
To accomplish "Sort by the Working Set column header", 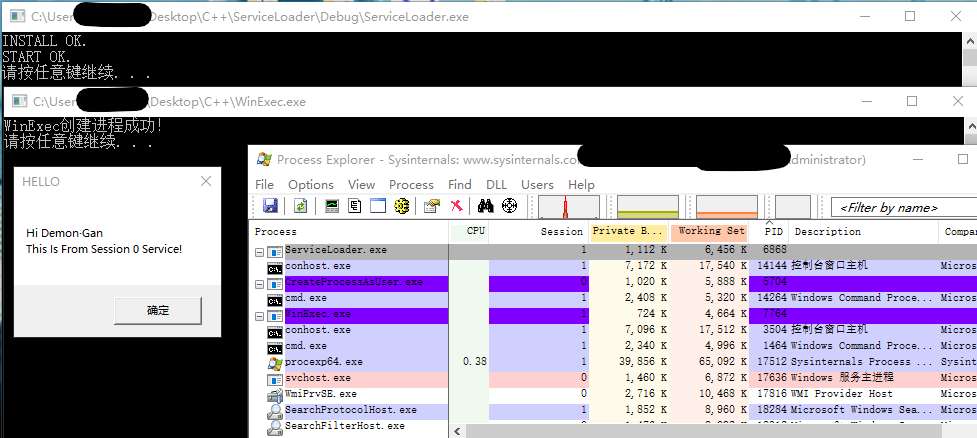I will 712,231.
